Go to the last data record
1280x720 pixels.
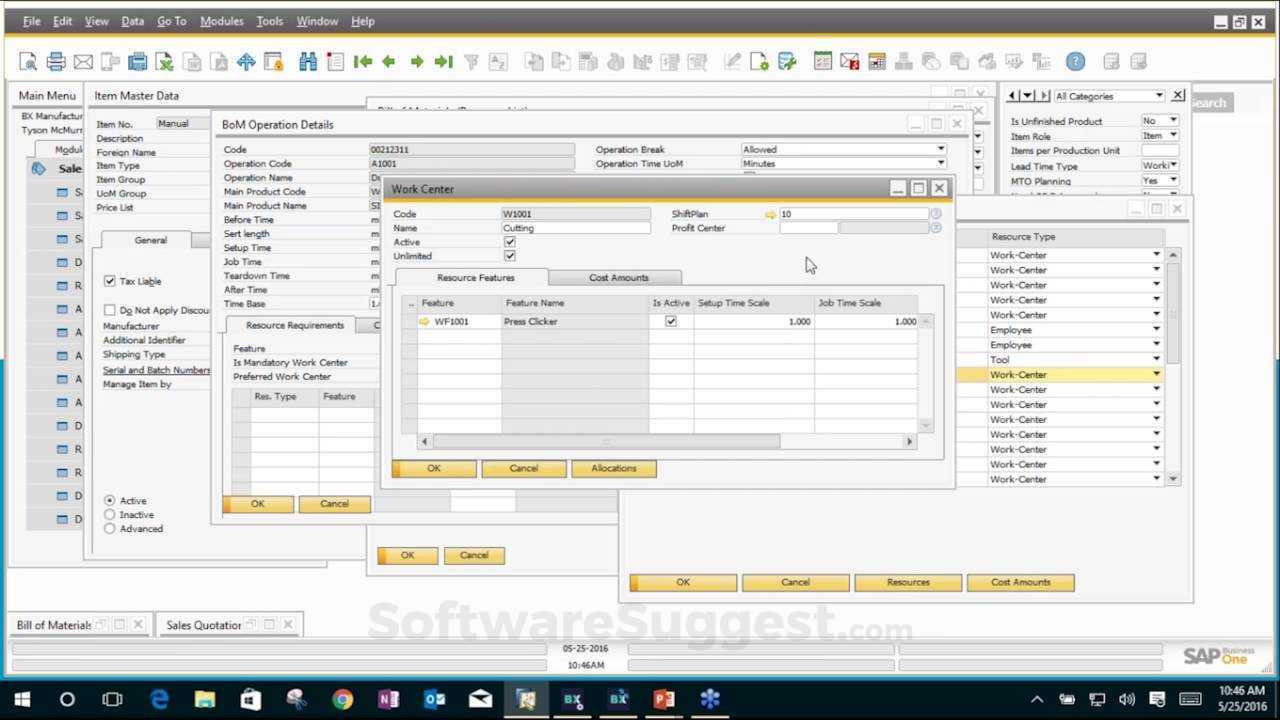444,62
